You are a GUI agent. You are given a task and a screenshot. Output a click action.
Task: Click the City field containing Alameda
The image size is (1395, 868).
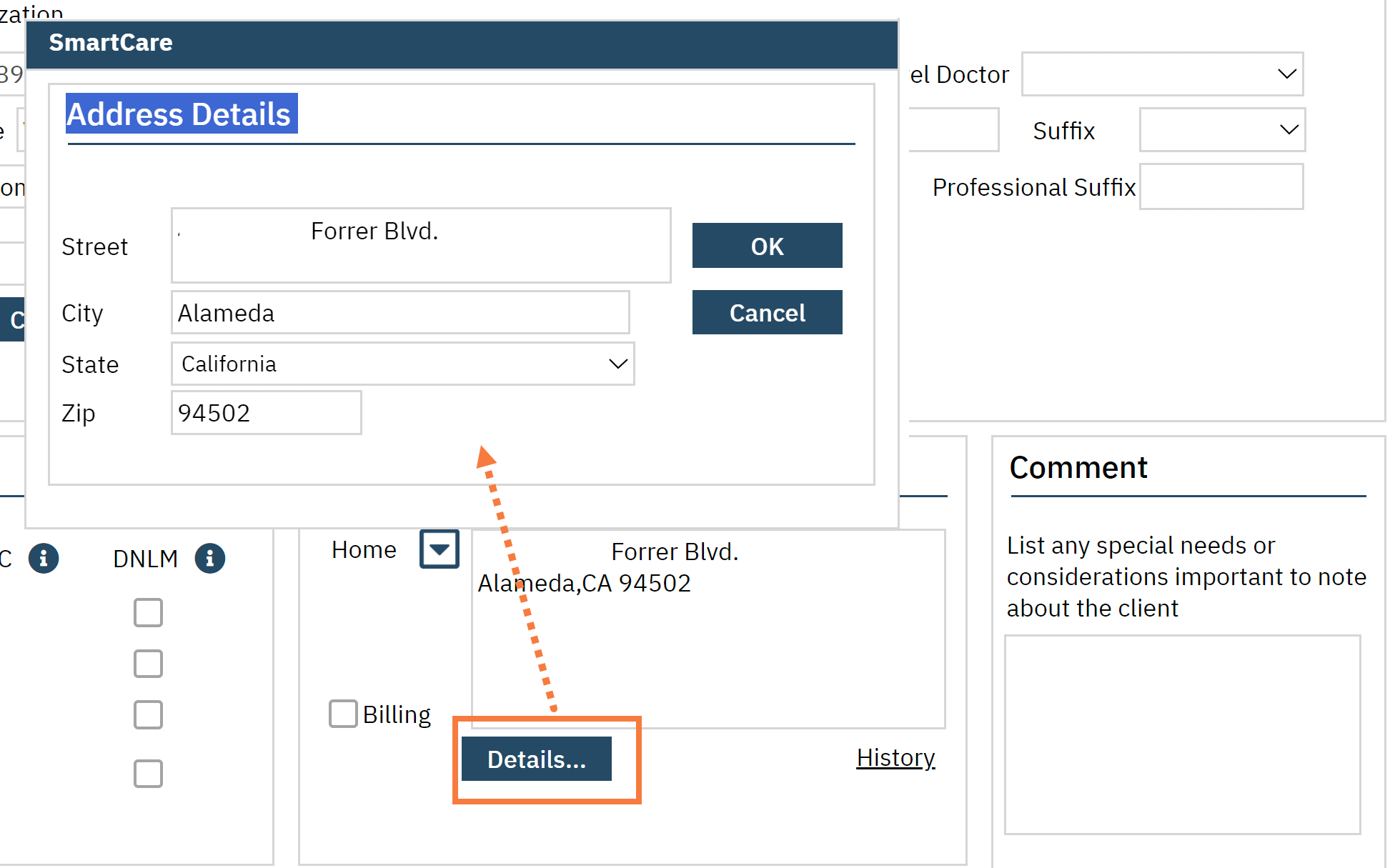pyautogui.click(x=399, y=312)
